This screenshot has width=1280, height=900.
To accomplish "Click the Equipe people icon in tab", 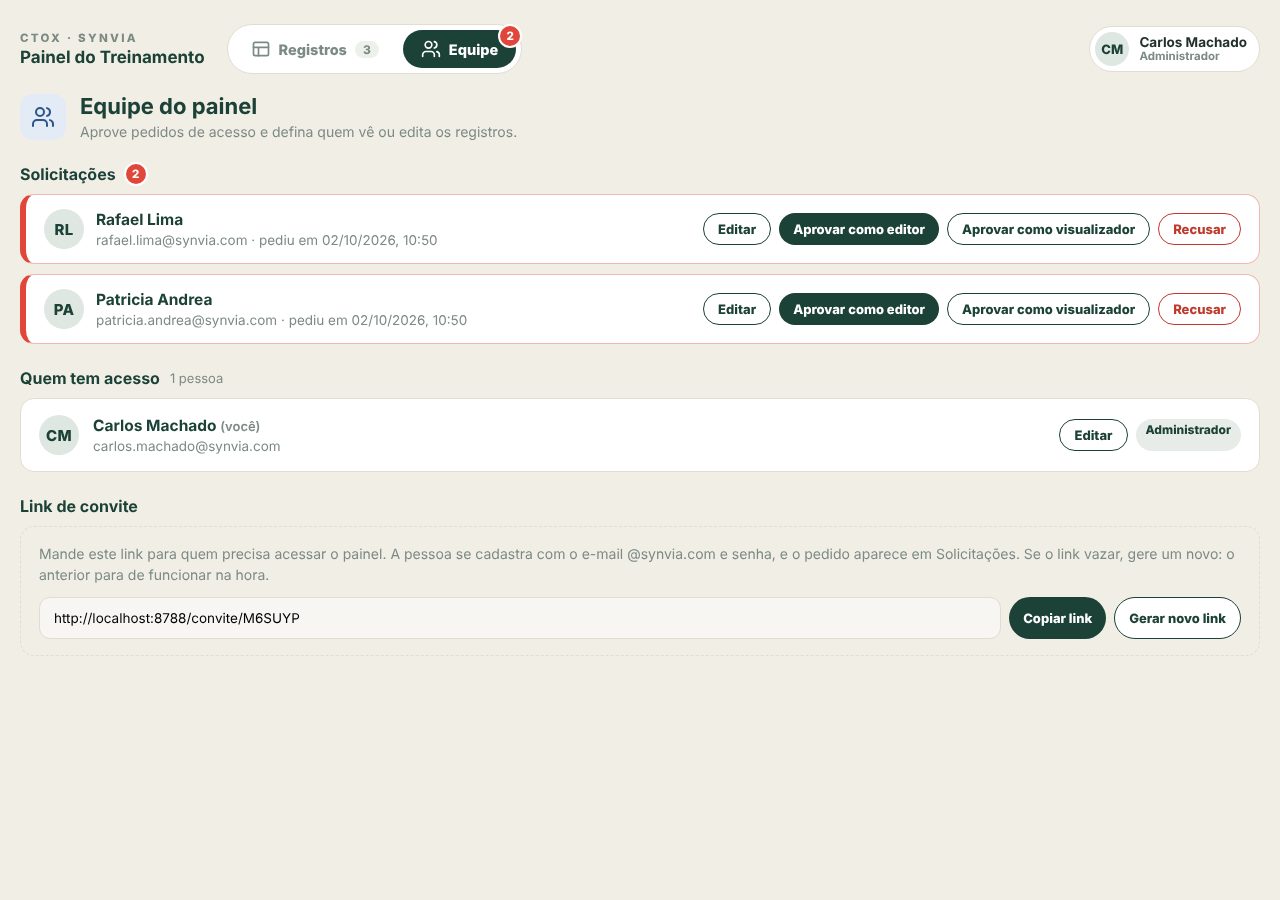I will [431, 49].
